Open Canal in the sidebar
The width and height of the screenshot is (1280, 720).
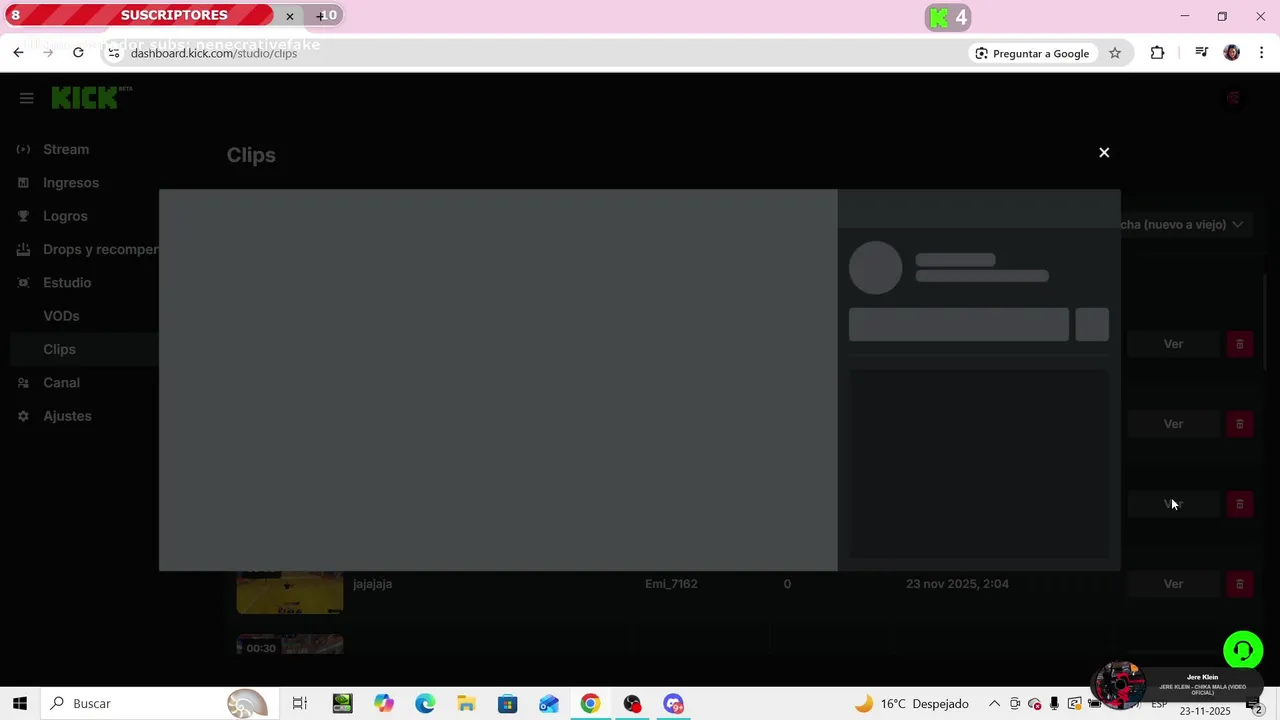[x=61, y=383]
